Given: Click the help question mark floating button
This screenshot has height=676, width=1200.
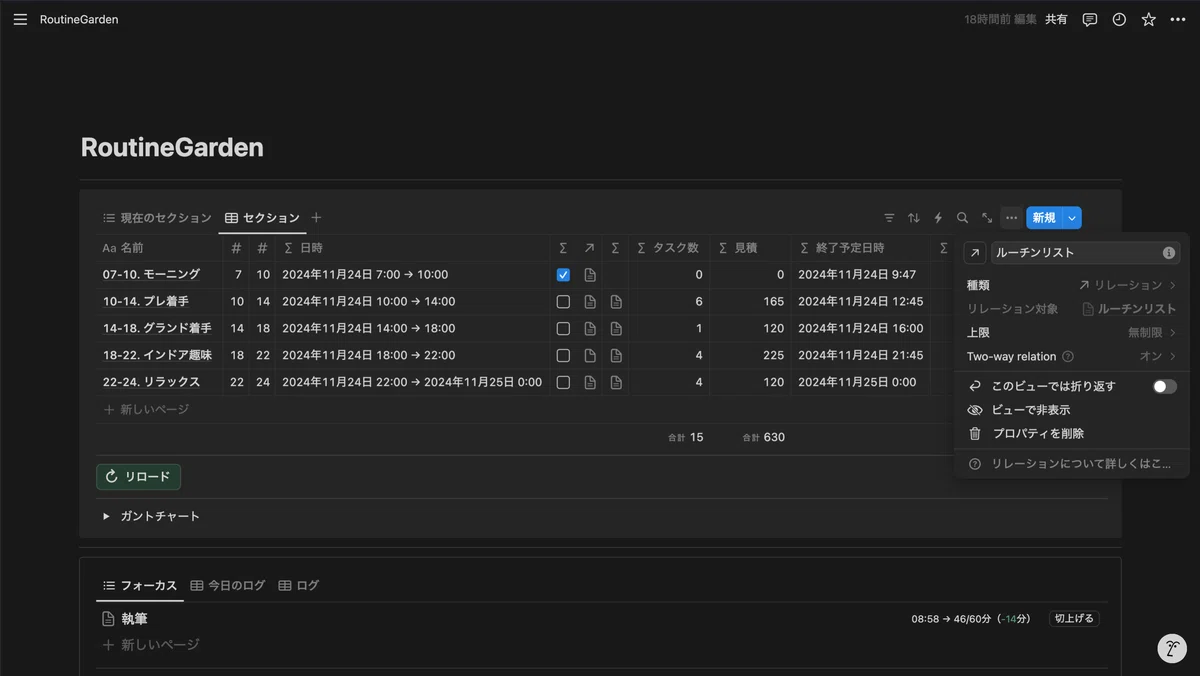Looking at the screenshot, I should click(x=1172, y=648).
